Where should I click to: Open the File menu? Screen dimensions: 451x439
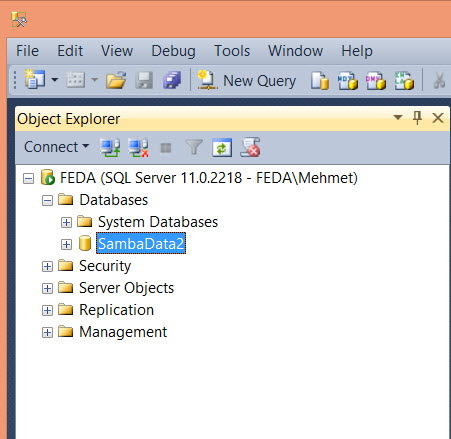click(27, 51)
